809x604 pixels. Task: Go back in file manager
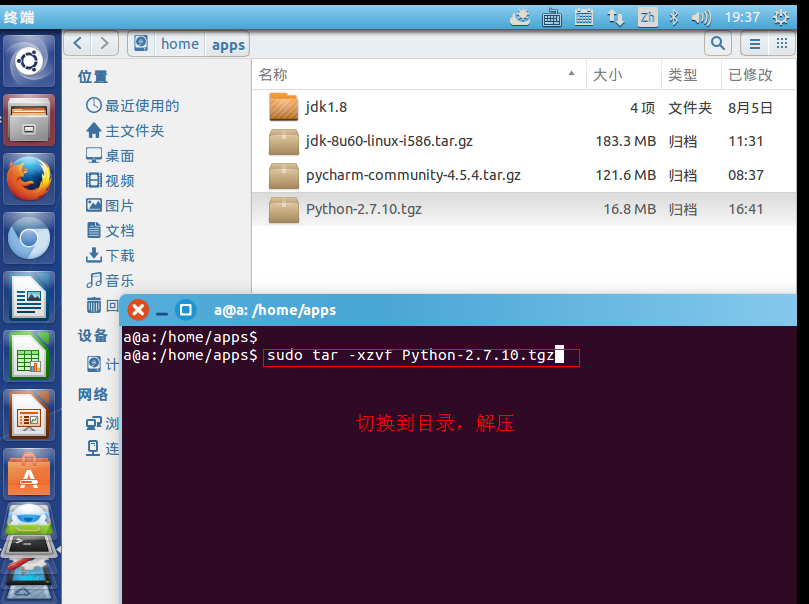(78, 43)
